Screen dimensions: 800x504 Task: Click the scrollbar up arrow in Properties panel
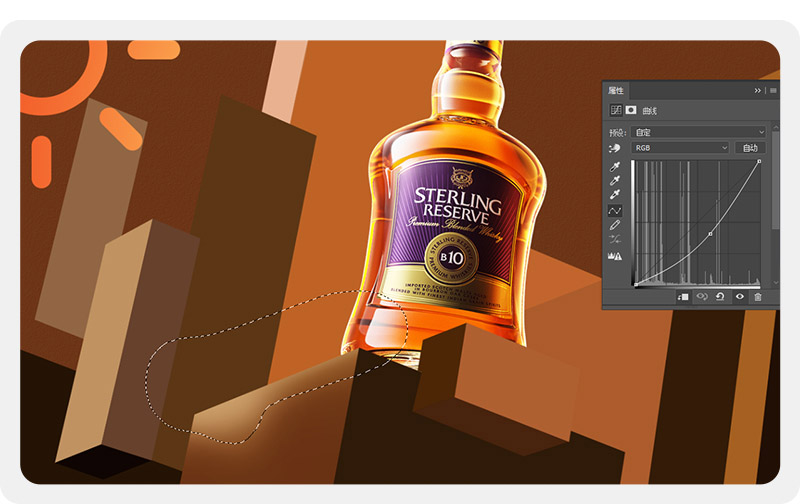click(776, 127)
